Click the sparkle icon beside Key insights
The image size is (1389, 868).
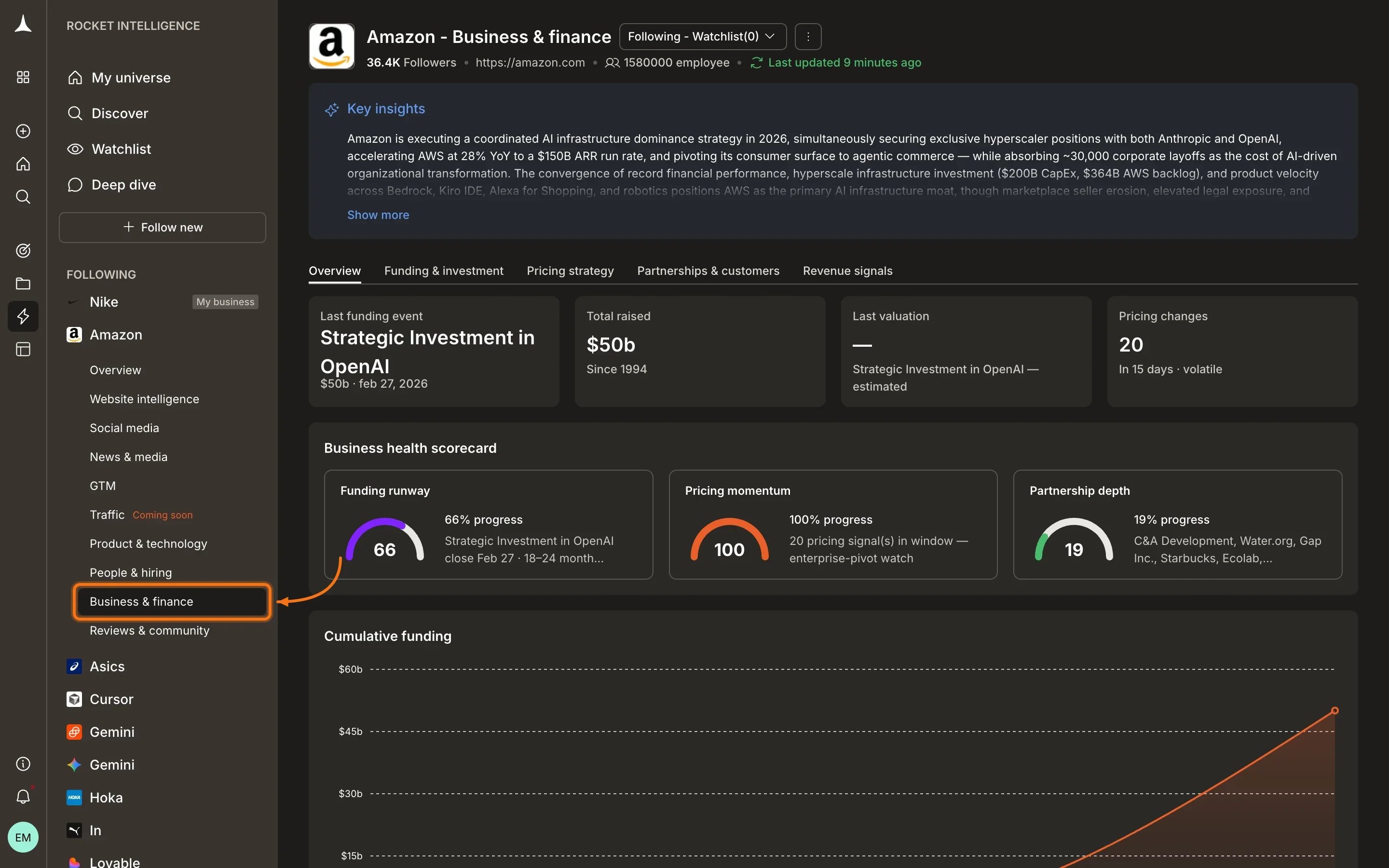(x=332, y=109)
